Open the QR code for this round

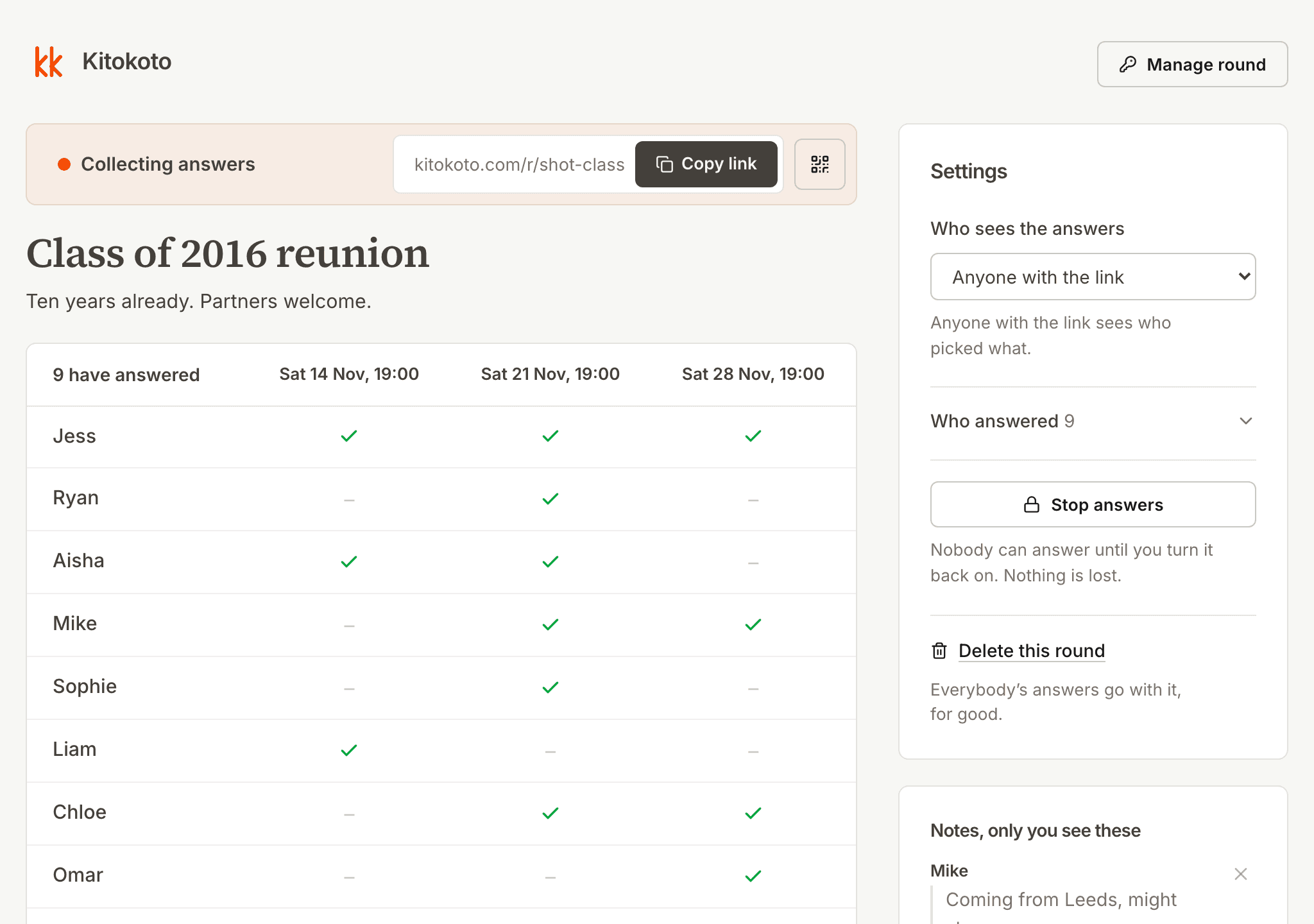coord(819,164)
